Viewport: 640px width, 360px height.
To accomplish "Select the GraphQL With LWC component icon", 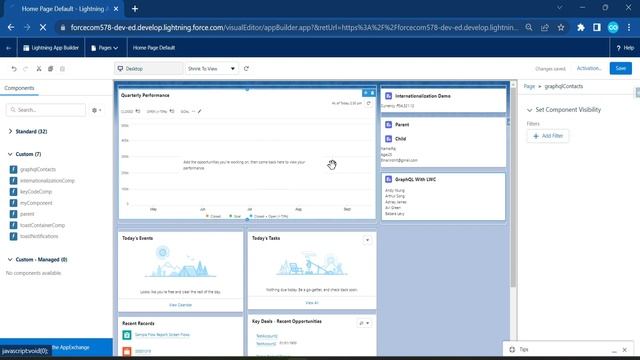I will [x=389, y=179].
